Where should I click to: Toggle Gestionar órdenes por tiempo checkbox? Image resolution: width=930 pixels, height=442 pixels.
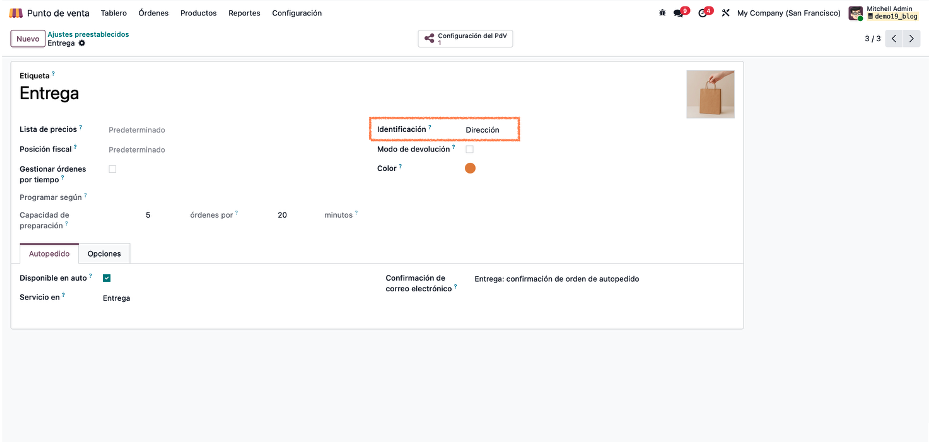click(x=113, y=169)
